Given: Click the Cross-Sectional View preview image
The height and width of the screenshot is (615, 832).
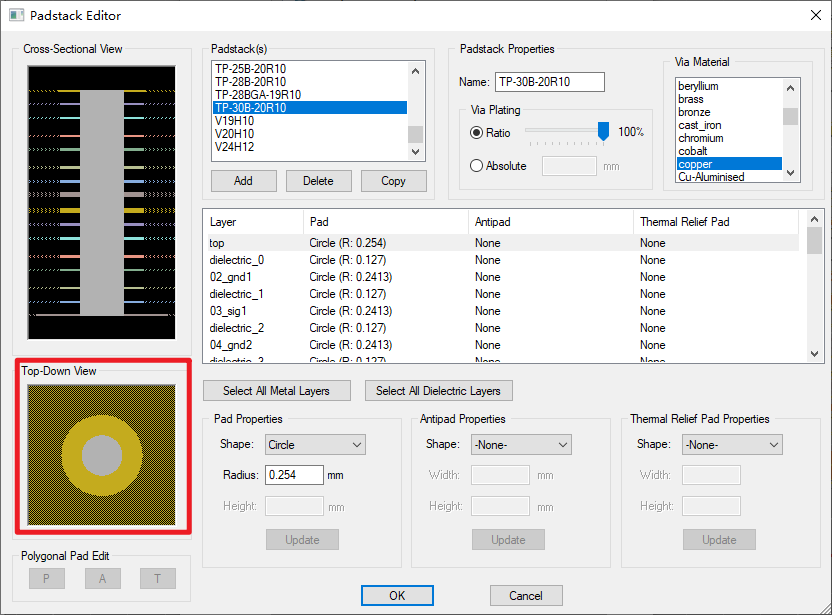Looking at the screenshot, I should tap(101, 203).
